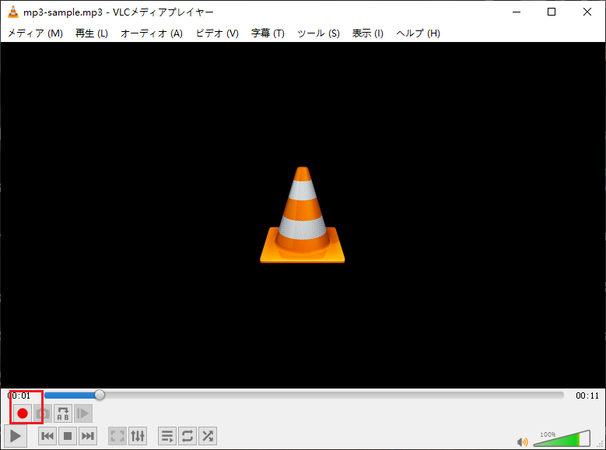606x450 pixels.
Task: Open the 字幕 (T) menu
Action: [x=267, y=33]
